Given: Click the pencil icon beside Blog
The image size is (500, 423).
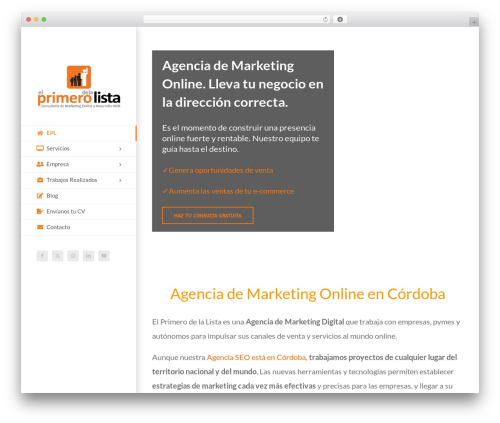Looking at the screenshot, I should [x=40, y=196].
